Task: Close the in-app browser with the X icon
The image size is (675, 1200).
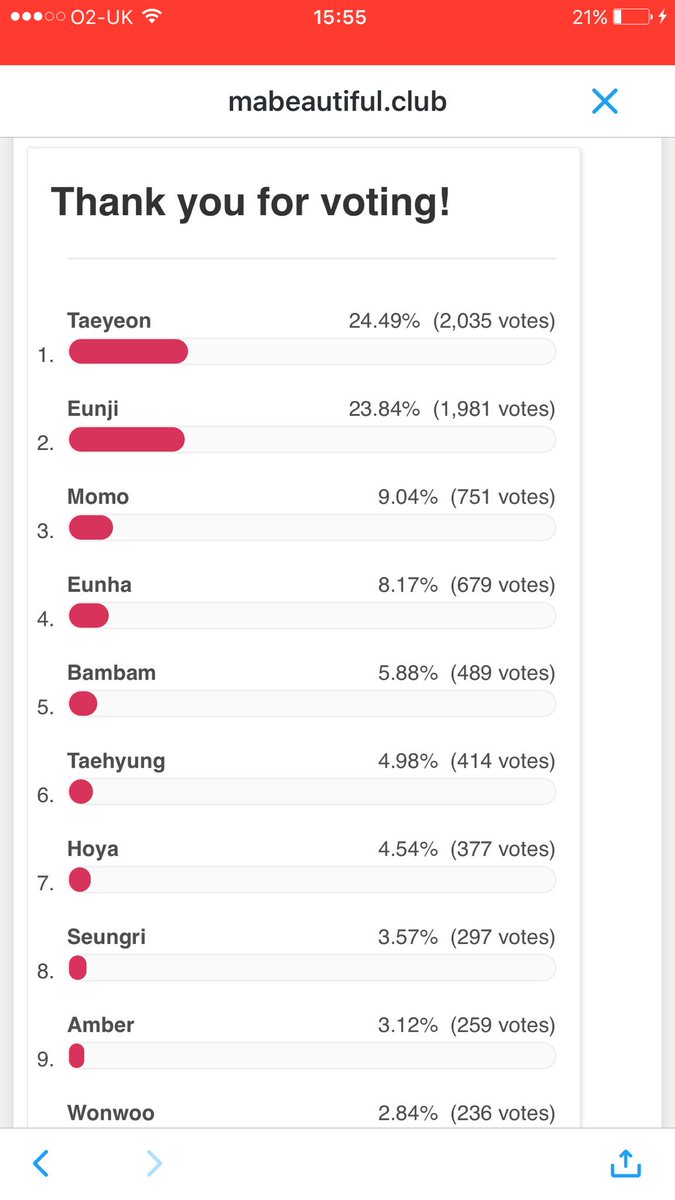Action: (x=605, y=101)
